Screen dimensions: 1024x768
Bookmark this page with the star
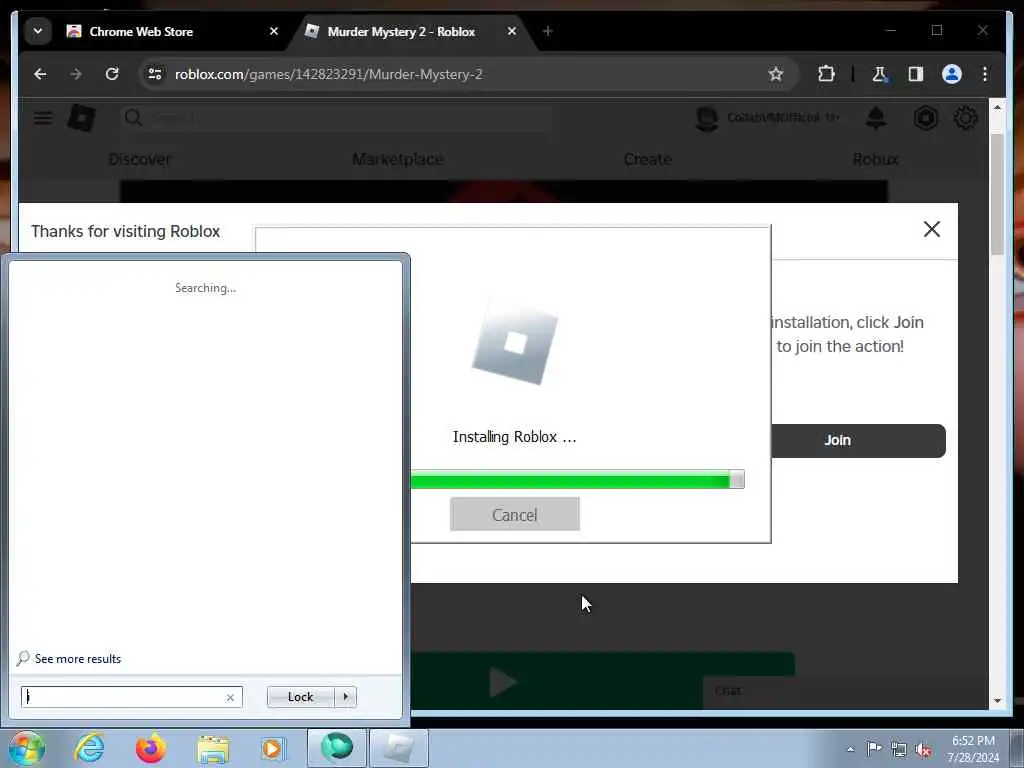tap(776, 74)
